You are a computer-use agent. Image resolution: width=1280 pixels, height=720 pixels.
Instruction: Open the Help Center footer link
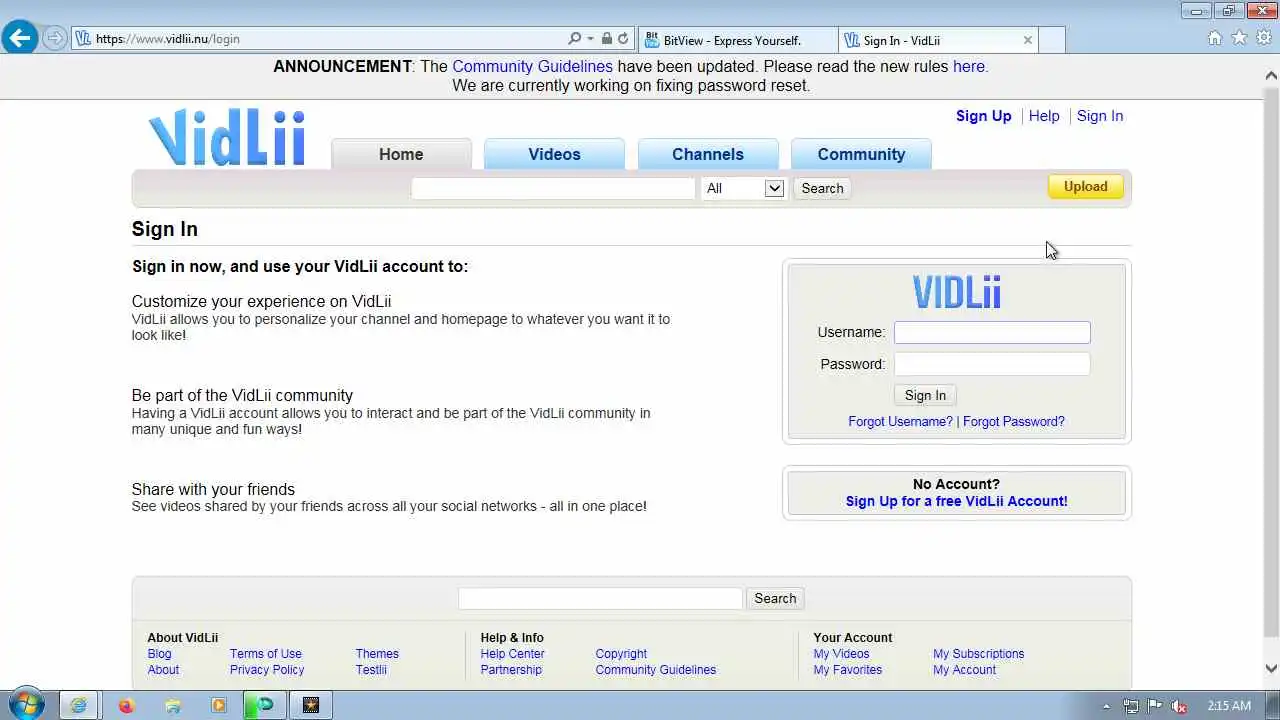click(x=512, y=654)
